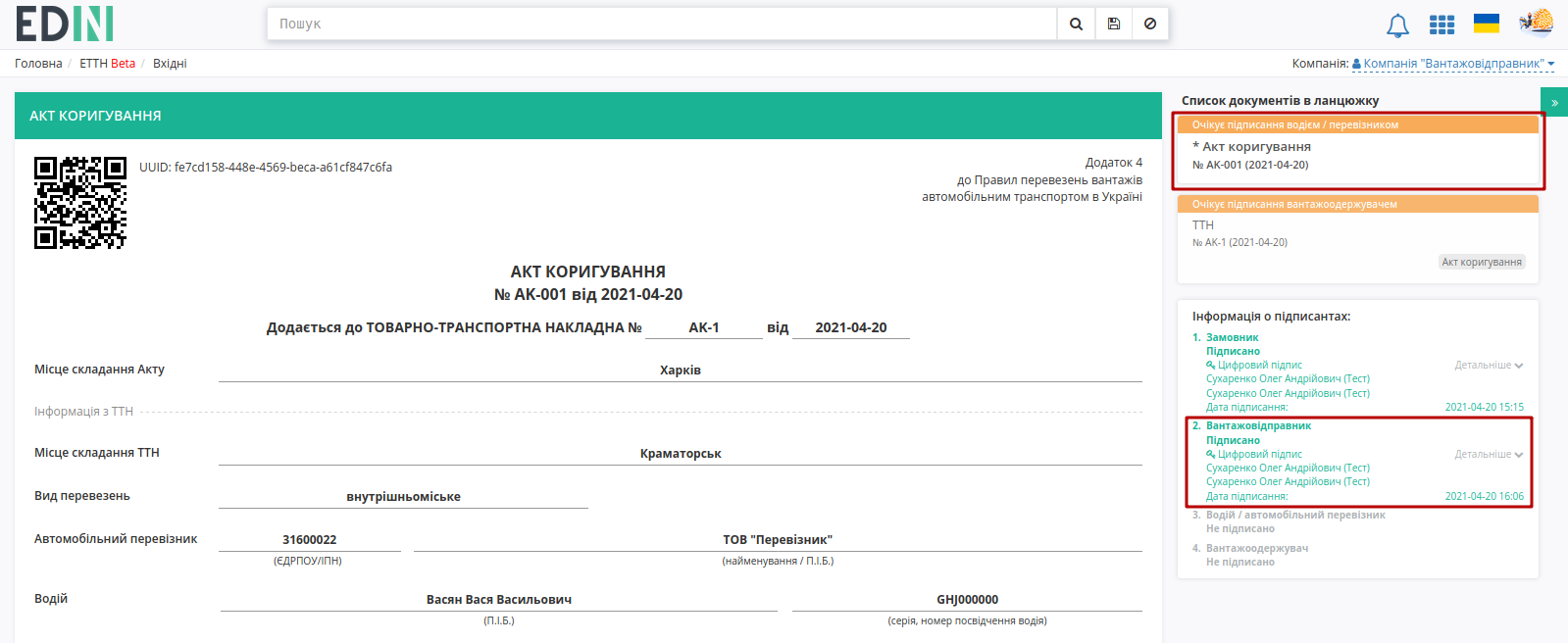Open the apps grid menu
The image size is (1568, 643).
coord(1442,25)
